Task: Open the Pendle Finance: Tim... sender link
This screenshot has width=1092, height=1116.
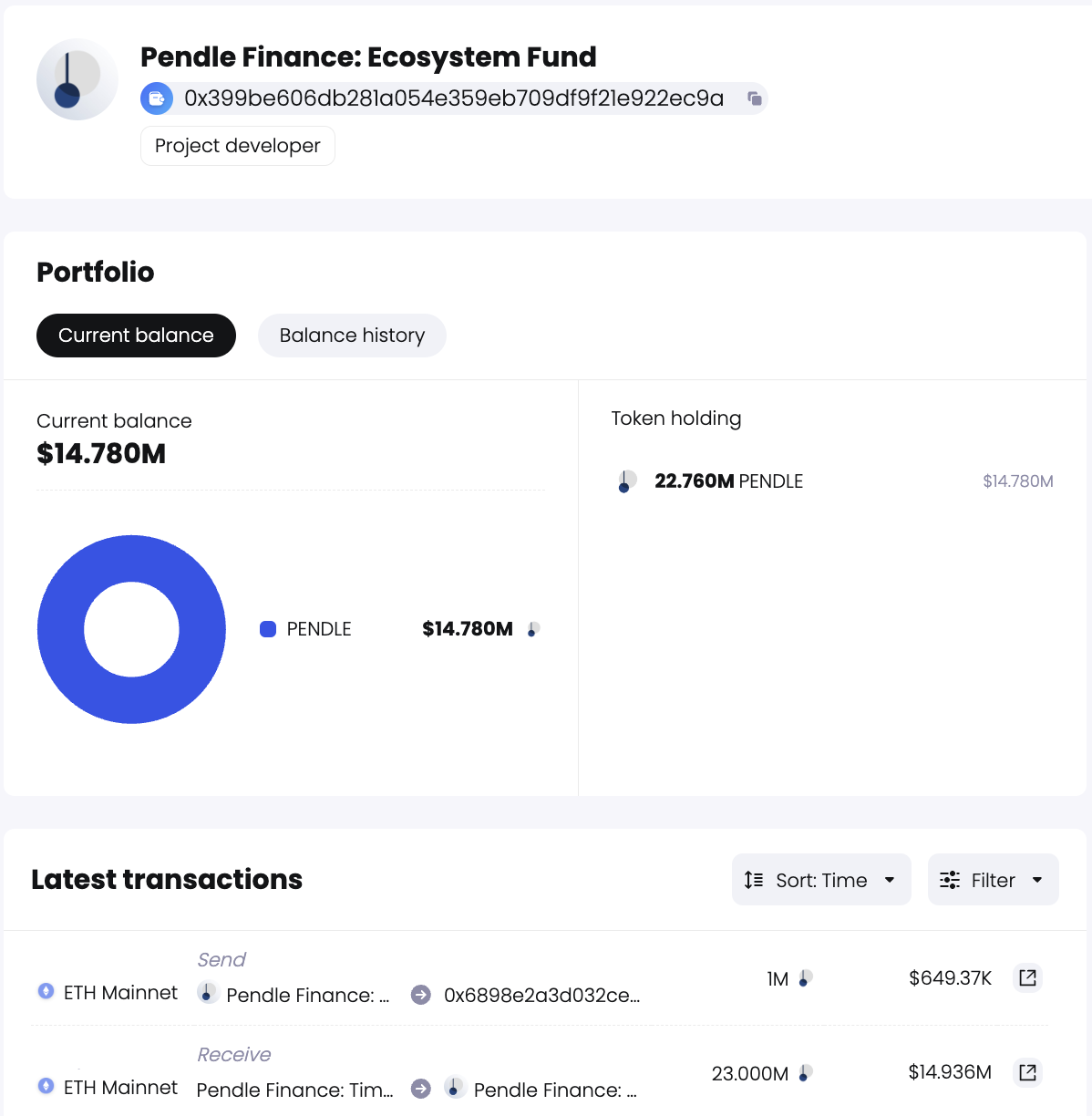Action: pos(294,1090)
